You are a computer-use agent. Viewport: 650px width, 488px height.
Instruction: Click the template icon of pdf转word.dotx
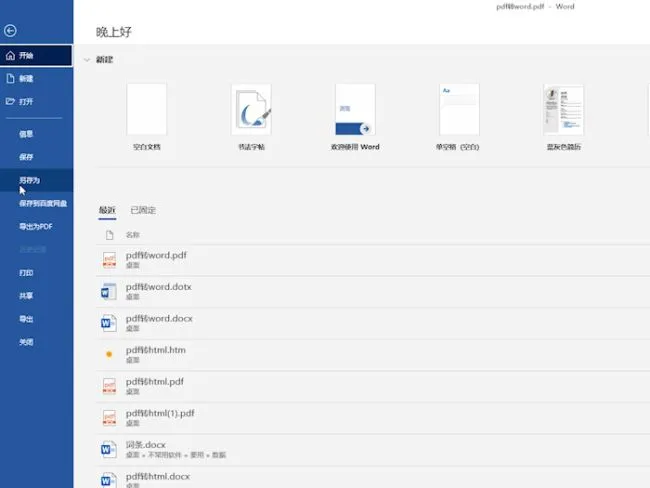tap(109, 291)
